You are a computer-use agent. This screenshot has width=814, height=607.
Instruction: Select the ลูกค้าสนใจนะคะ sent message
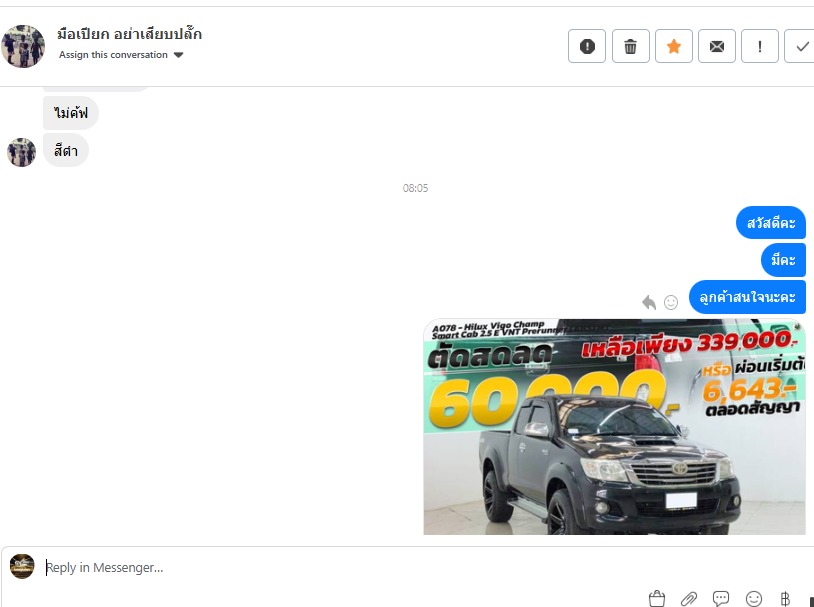pos(747,298)
